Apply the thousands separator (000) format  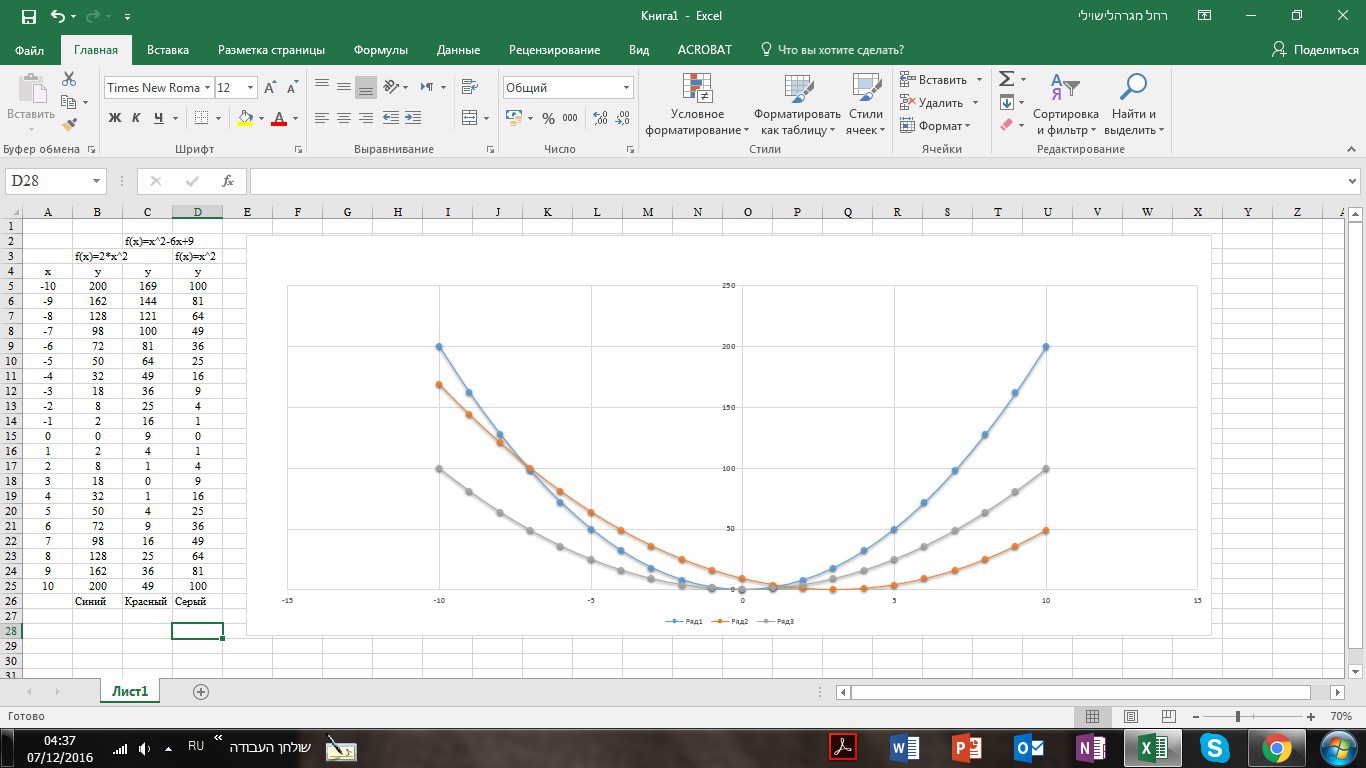570,118
